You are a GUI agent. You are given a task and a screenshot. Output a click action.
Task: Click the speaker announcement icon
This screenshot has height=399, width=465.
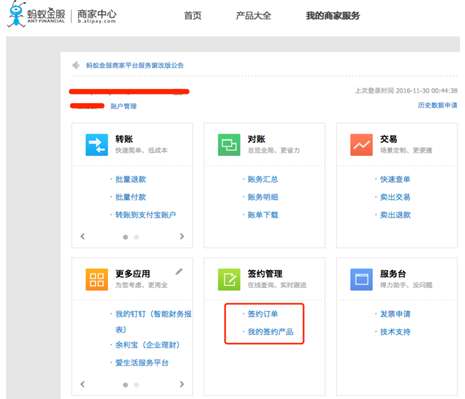[76, 65]
